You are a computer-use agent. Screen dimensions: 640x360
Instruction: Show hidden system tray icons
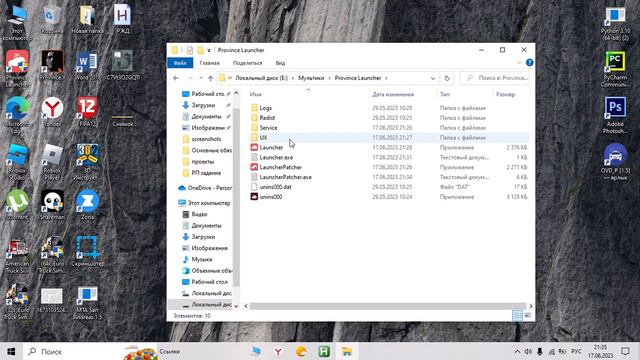pyautogui.click(x=517, y=351)
